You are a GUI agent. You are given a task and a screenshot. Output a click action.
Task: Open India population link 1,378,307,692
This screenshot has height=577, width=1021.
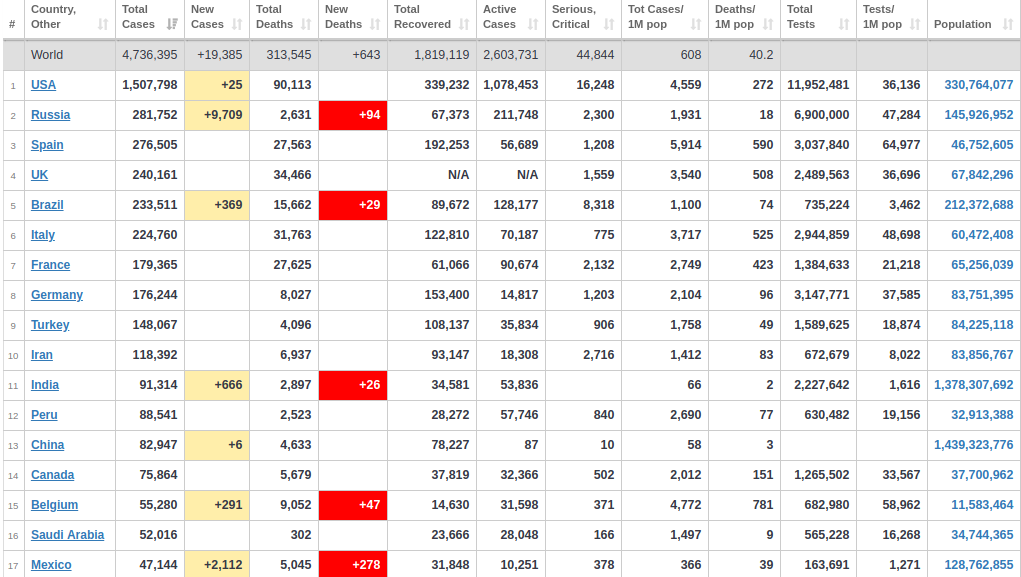(x=973, y=384)
